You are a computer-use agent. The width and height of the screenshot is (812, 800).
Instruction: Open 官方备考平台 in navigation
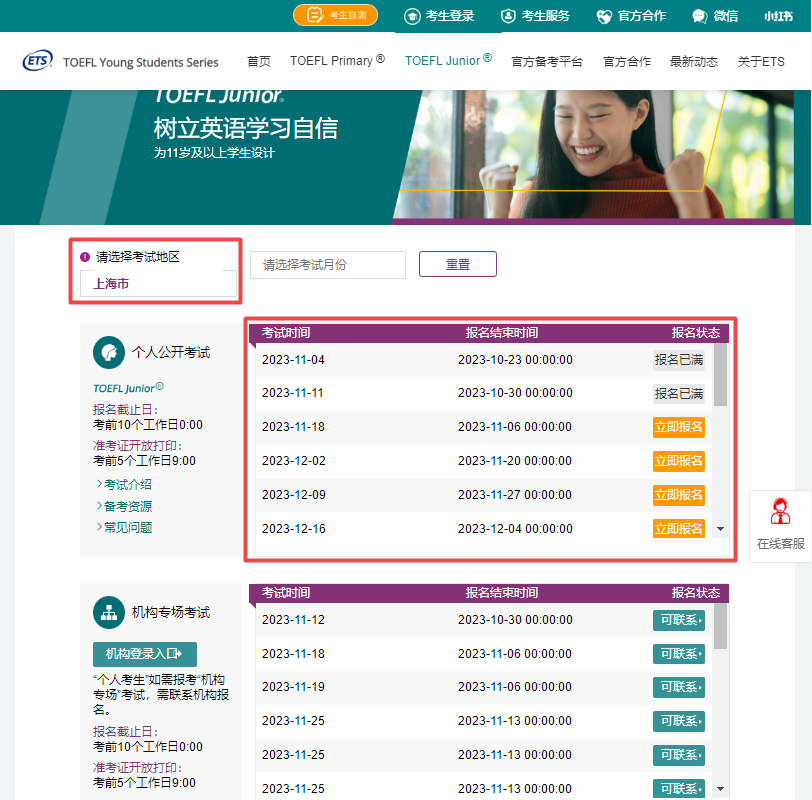tap(547, 62)
